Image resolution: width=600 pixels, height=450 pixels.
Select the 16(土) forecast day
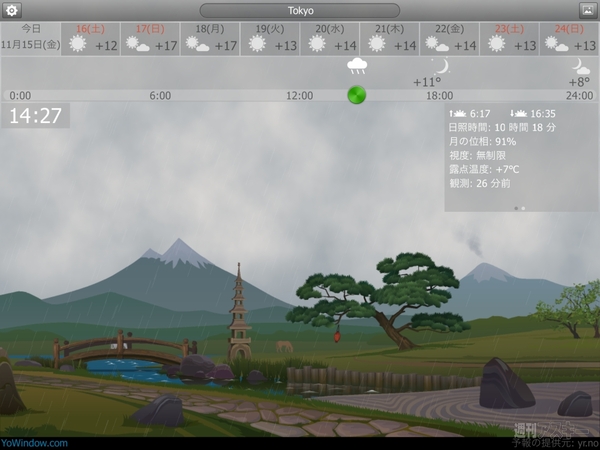coord(90,39)
